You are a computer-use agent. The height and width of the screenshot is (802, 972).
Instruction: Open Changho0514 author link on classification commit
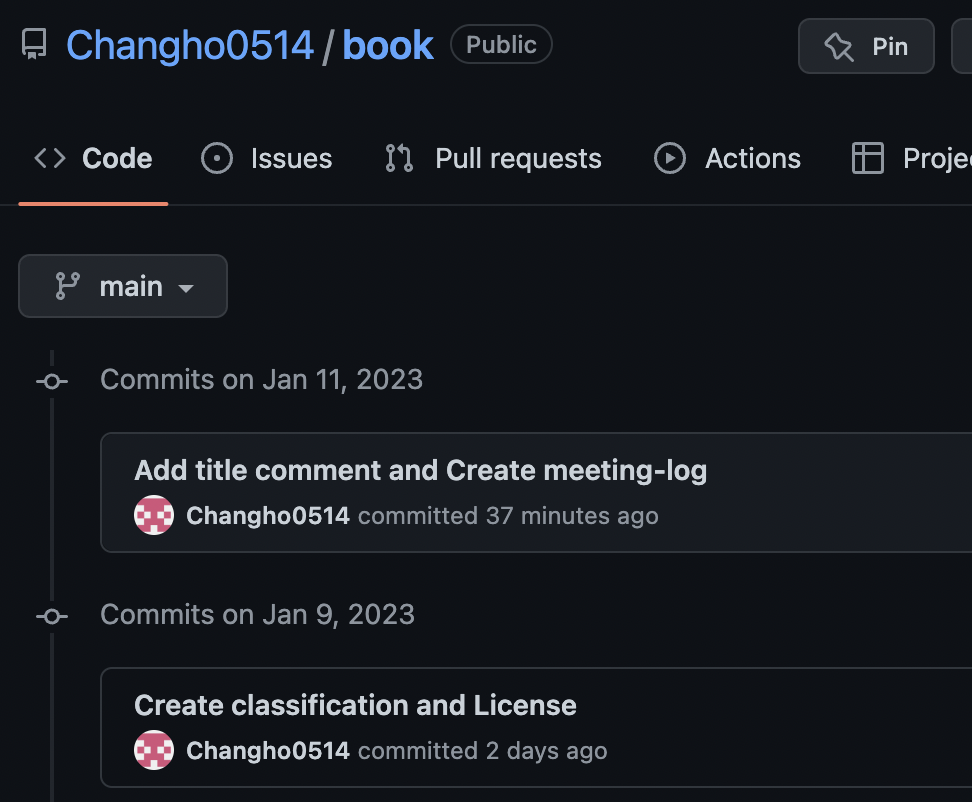[x=268, y=751]
